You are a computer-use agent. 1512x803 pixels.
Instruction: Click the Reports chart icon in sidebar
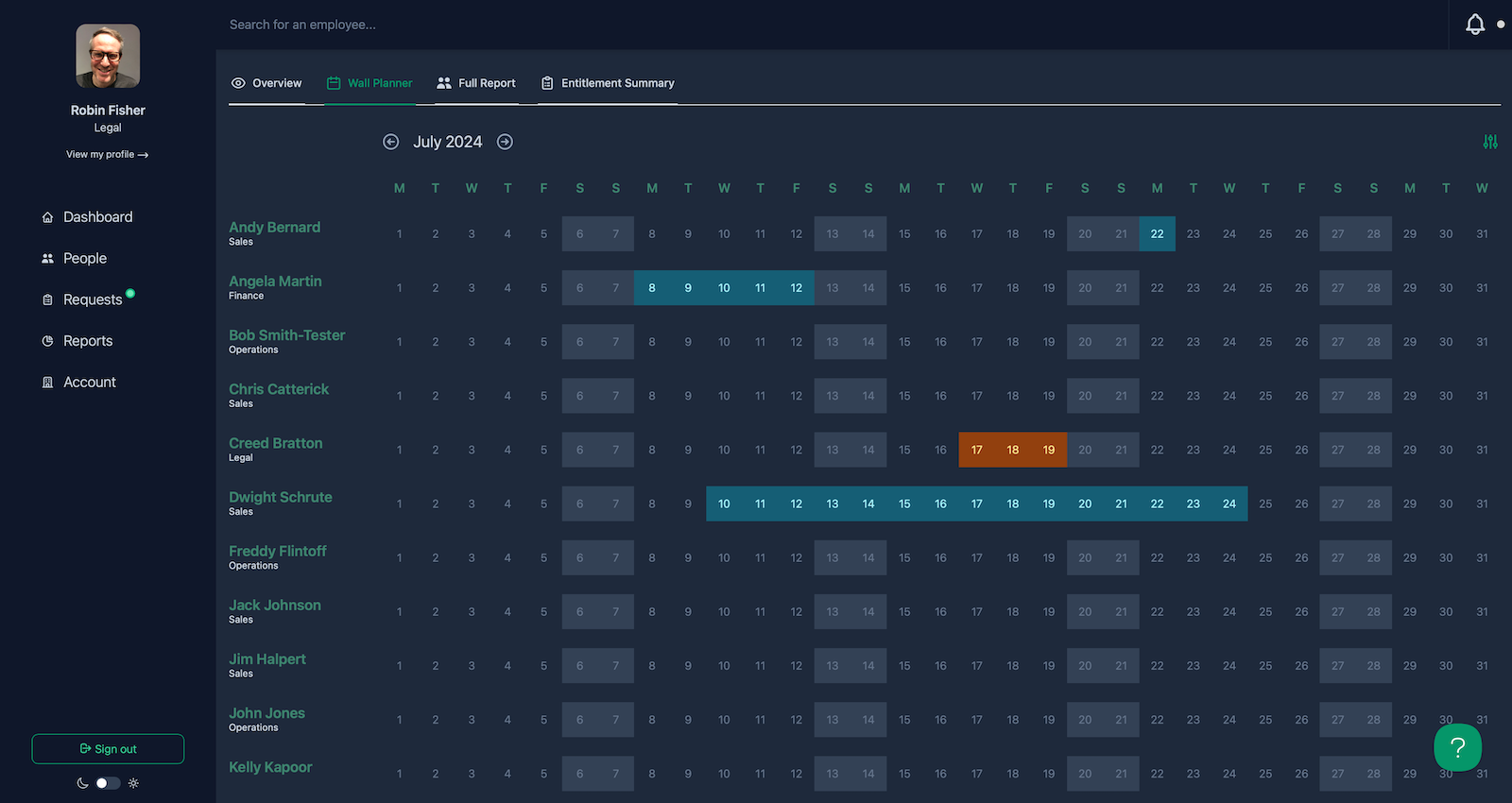47,341
